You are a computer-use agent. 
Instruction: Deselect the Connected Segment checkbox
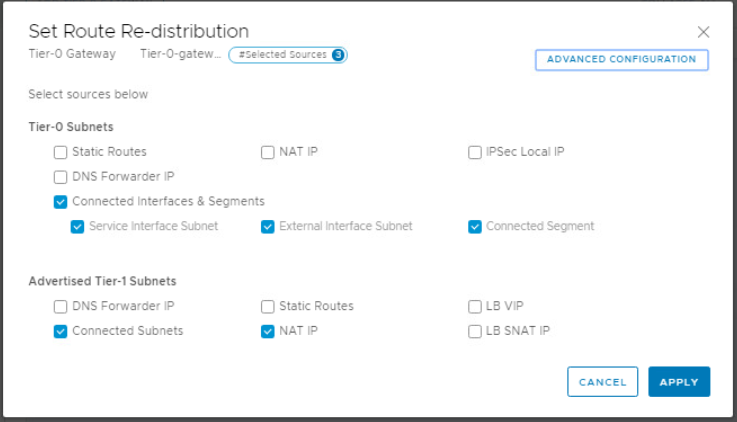(475, 227)
